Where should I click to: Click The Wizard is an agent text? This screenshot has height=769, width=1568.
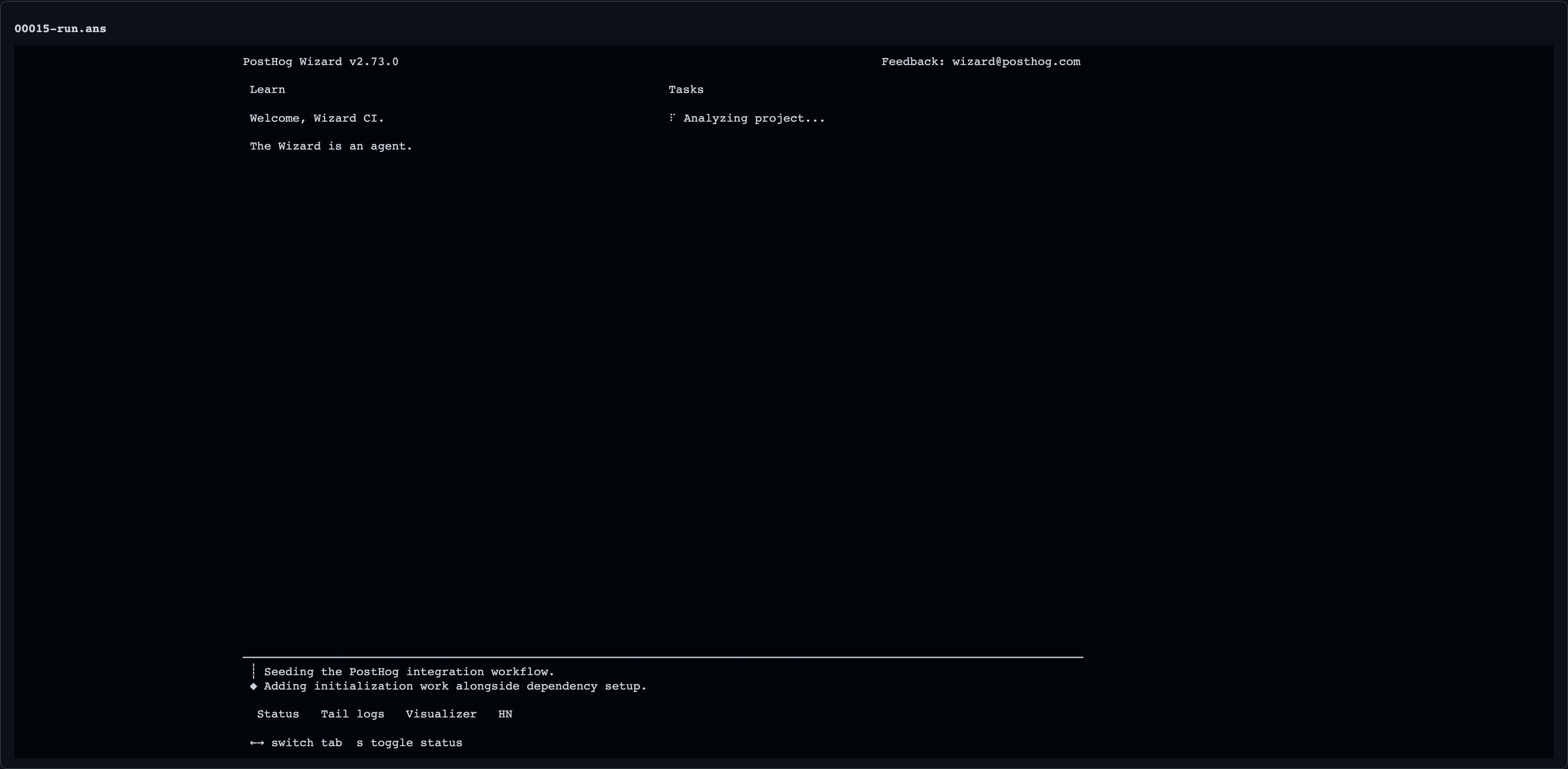[331, 146]
